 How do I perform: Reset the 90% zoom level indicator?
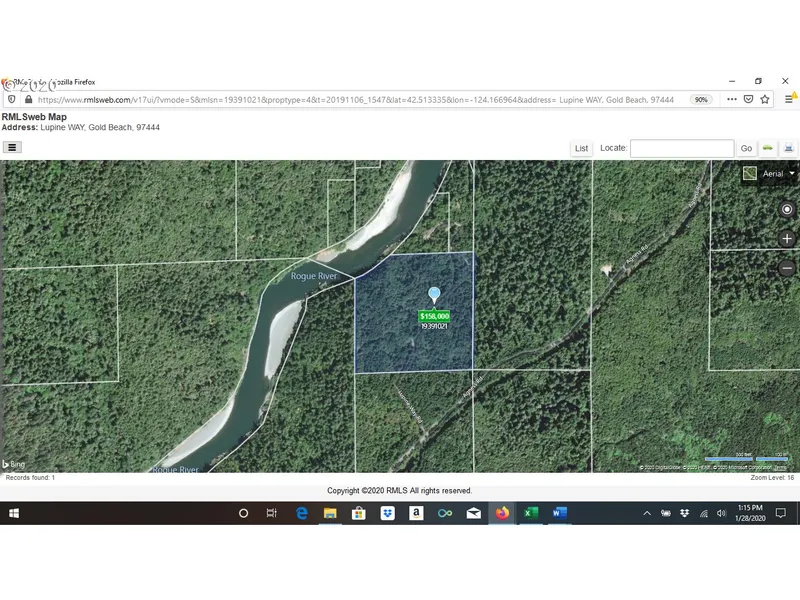coord(701,100)
